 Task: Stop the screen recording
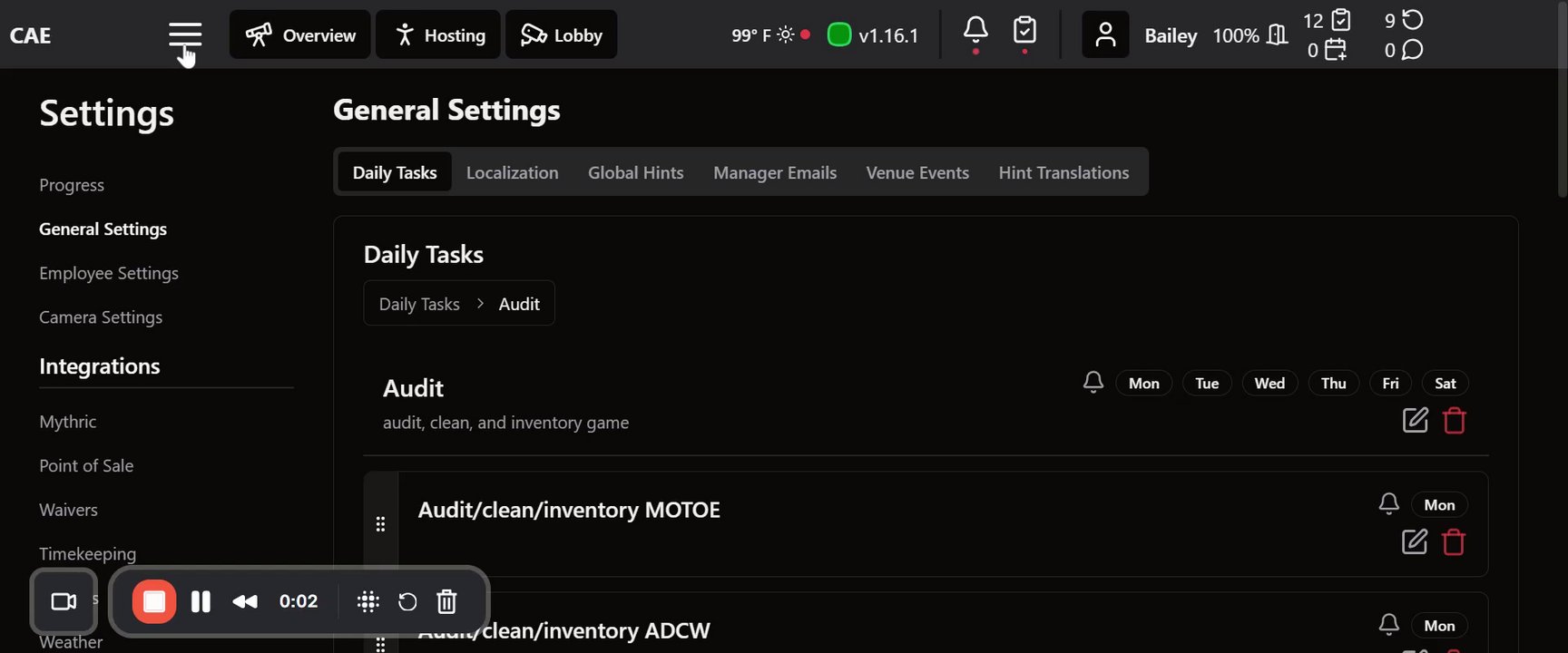pyautogui.click(x=154, y=601)
